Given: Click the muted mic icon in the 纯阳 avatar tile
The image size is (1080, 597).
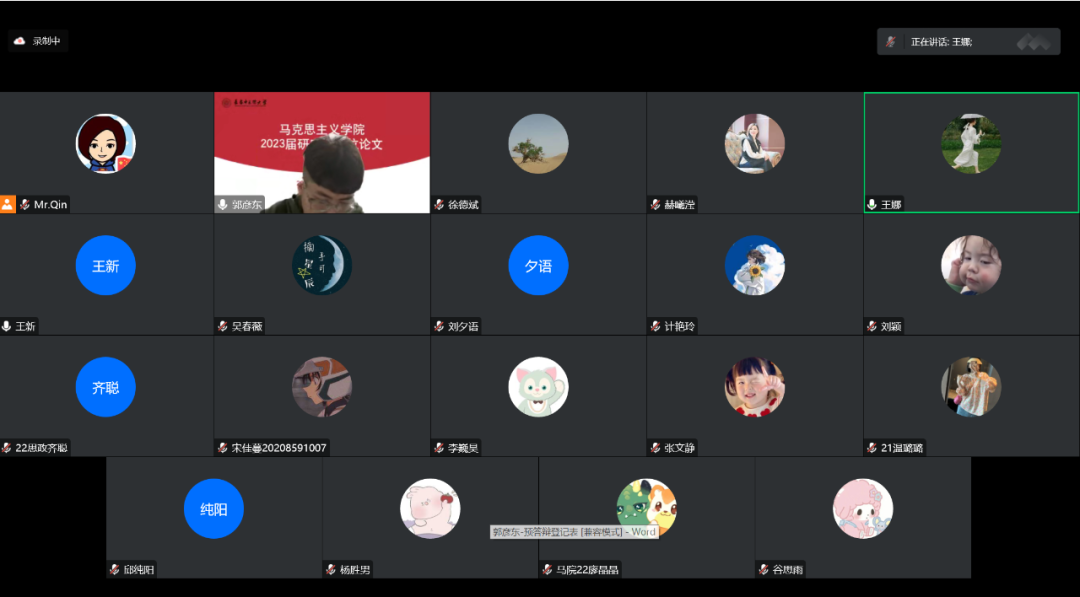Looking at the screenshot, I should tap(114, 569).
